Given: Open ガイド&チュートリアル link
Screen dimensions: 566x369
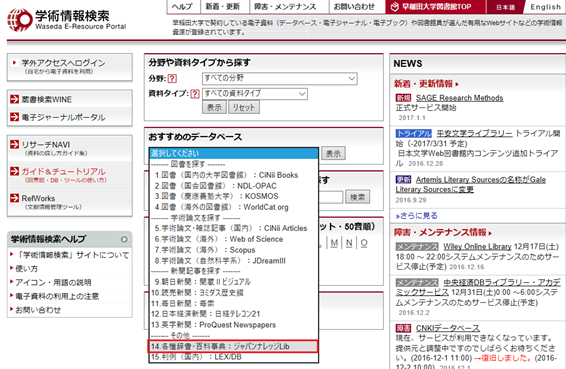Looking at the screenshot, I should 64,172.
